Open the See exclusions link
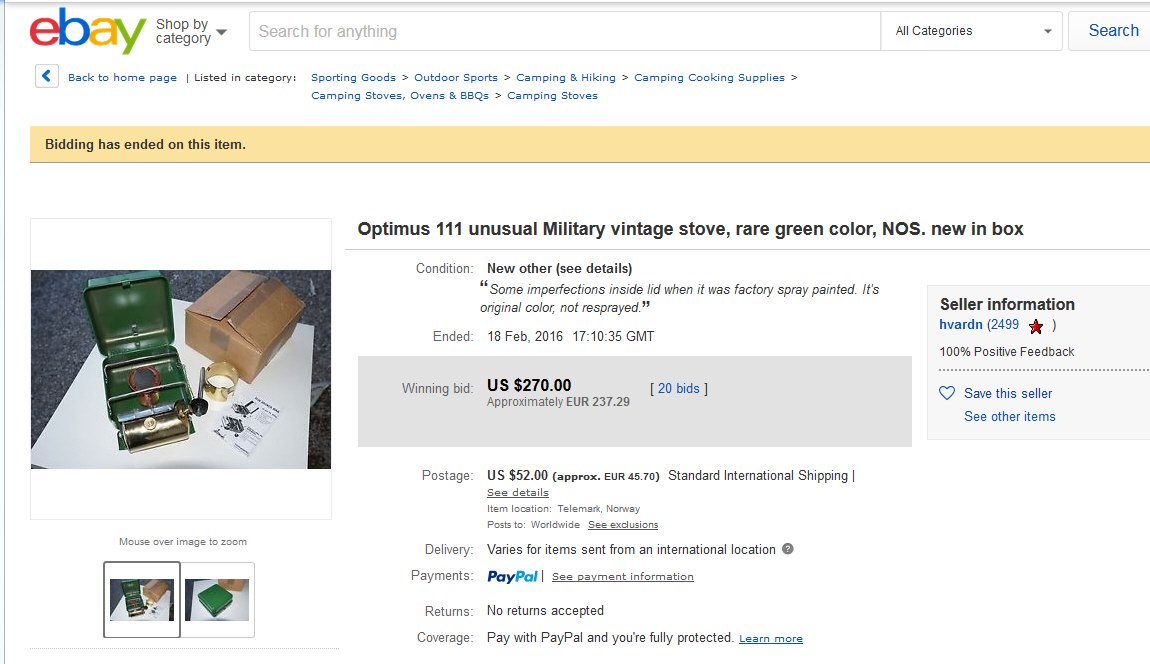 [622, 525]
